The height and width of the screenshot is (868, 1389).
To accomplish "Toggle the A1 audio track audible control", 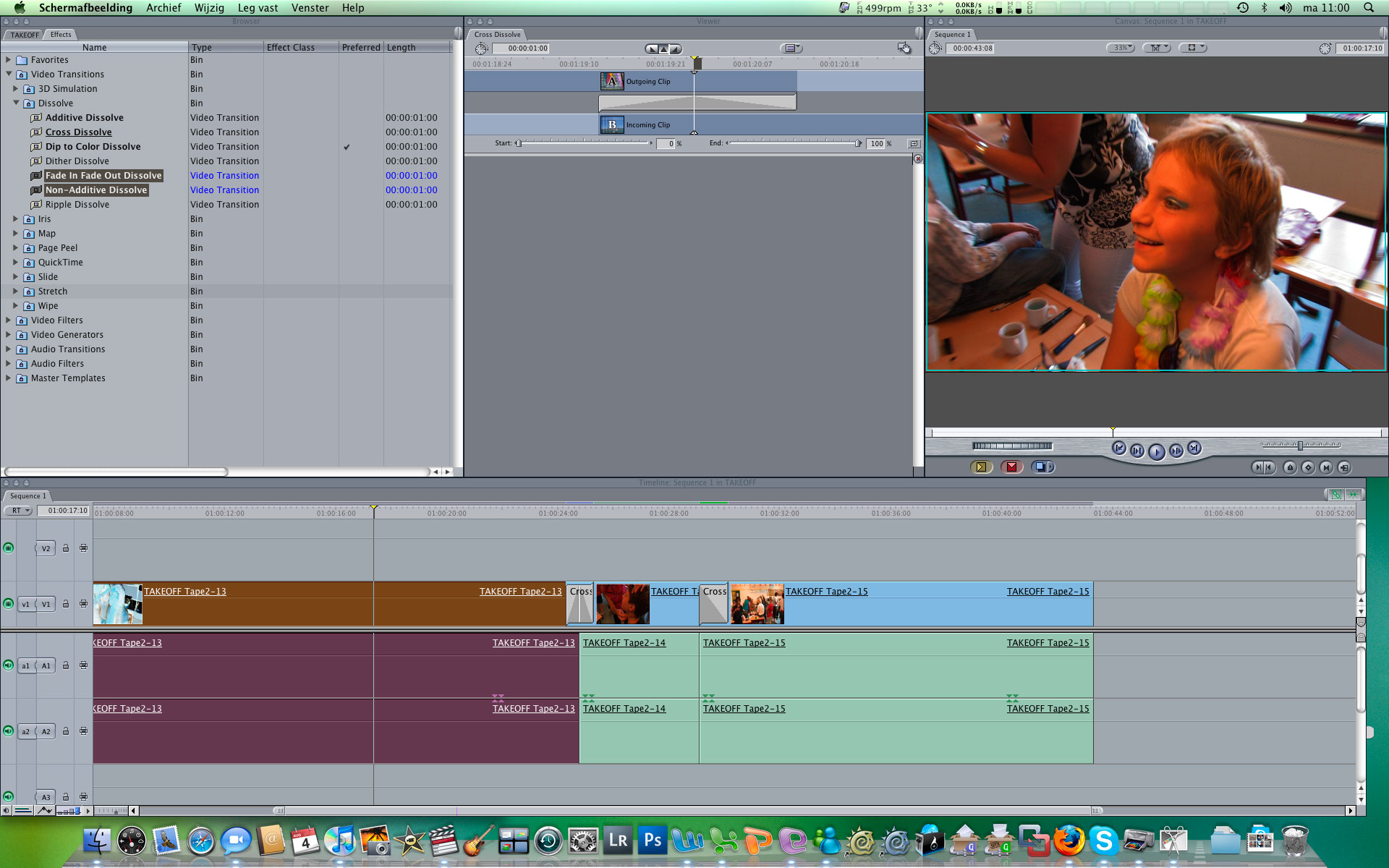I will 9,665.
